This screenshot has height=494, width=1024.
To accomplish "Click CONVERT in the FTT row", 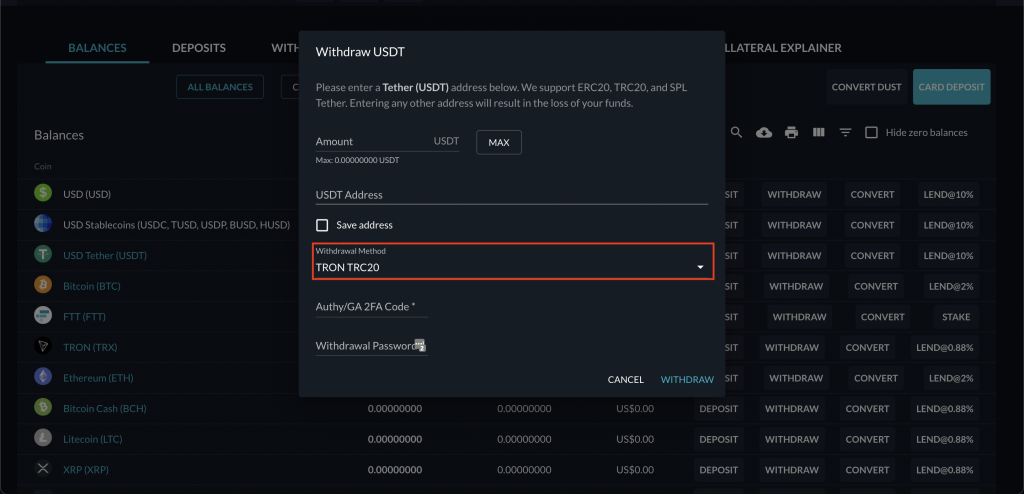I will tap(882, 317).
